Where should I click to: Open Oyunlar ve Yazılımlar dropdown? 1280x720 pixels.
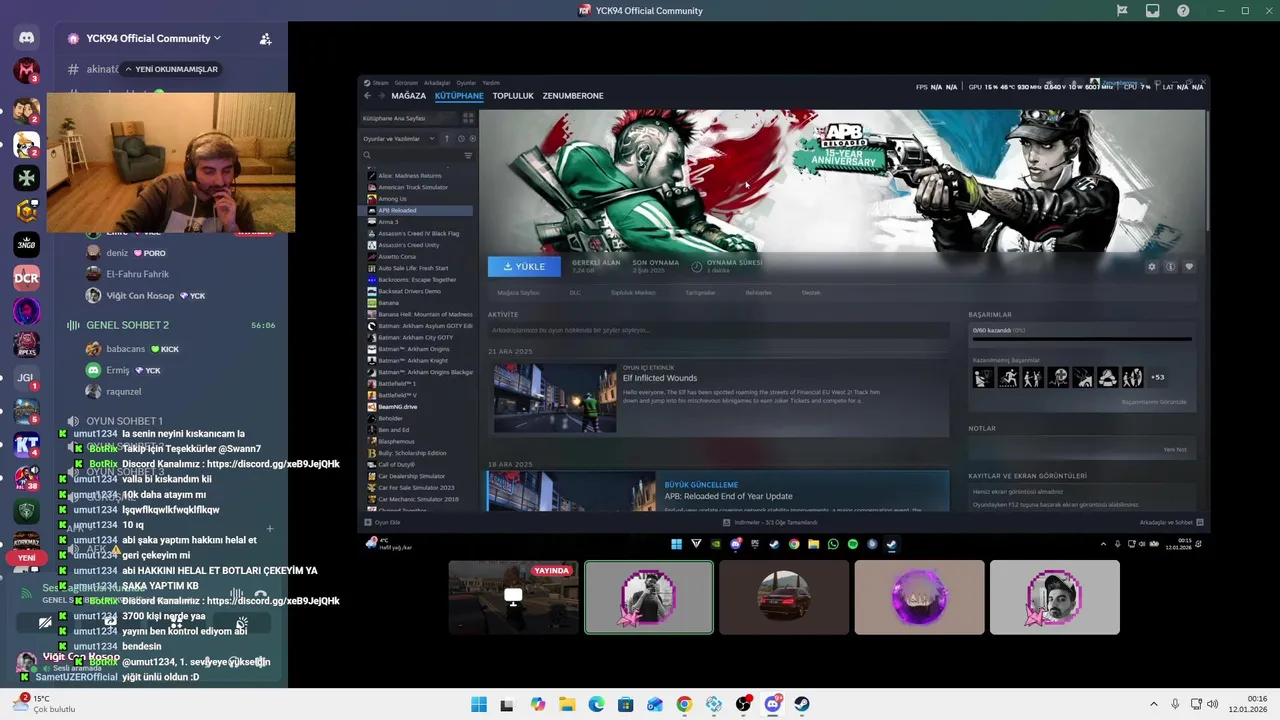(x=398, y=138)
